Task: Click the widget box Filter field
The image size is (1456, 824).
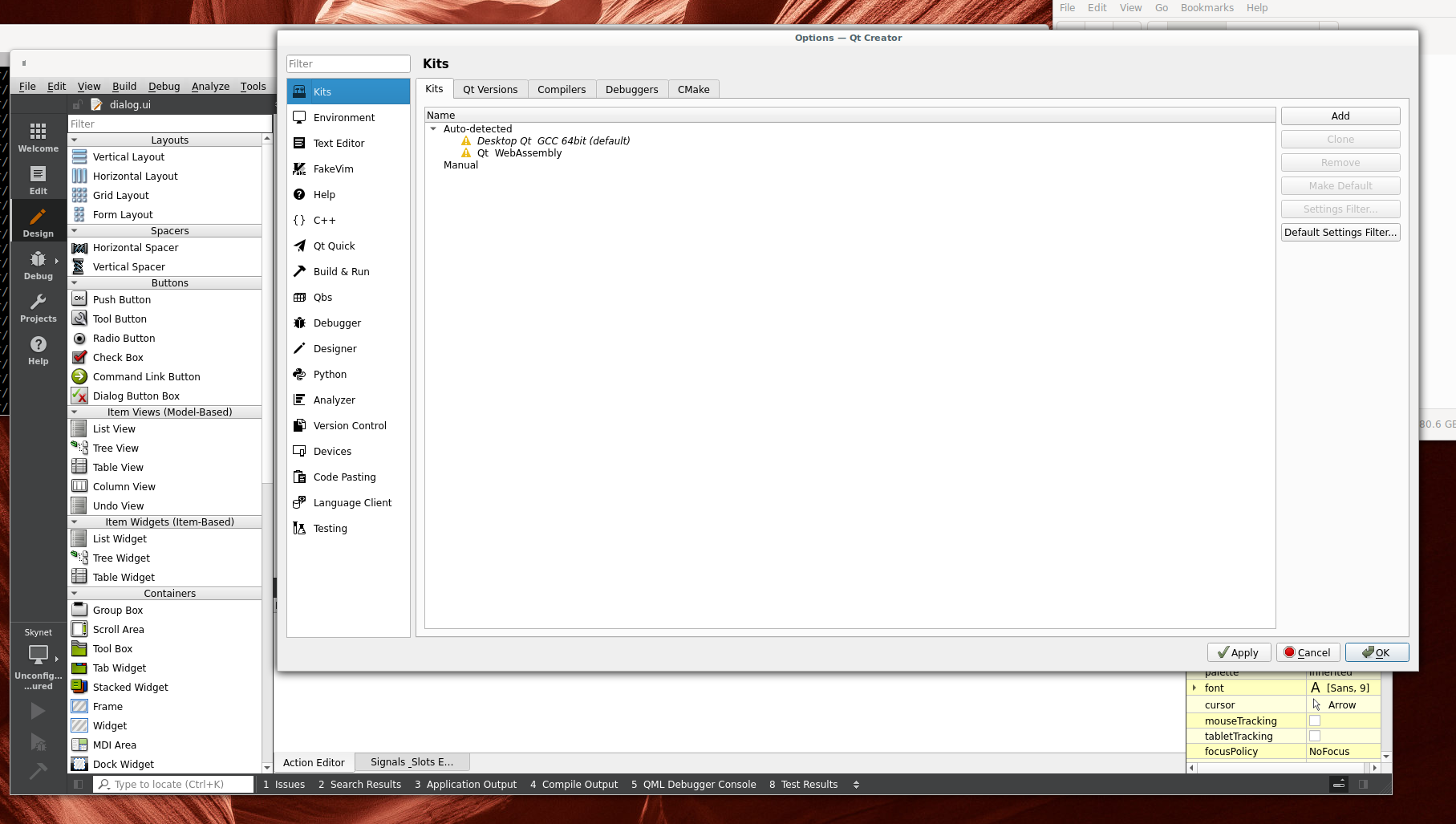Action: tap(170, 124)
